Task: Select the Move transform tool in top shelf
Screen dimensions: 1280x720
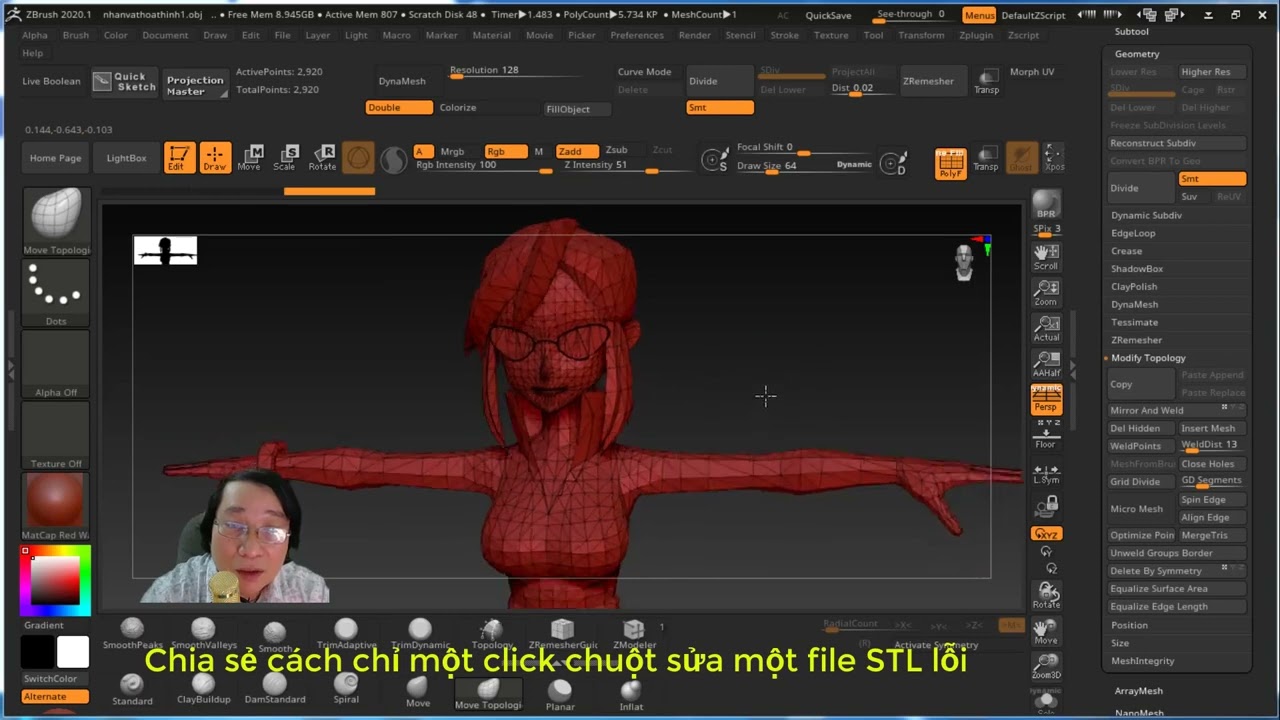Action: (250, 157)
